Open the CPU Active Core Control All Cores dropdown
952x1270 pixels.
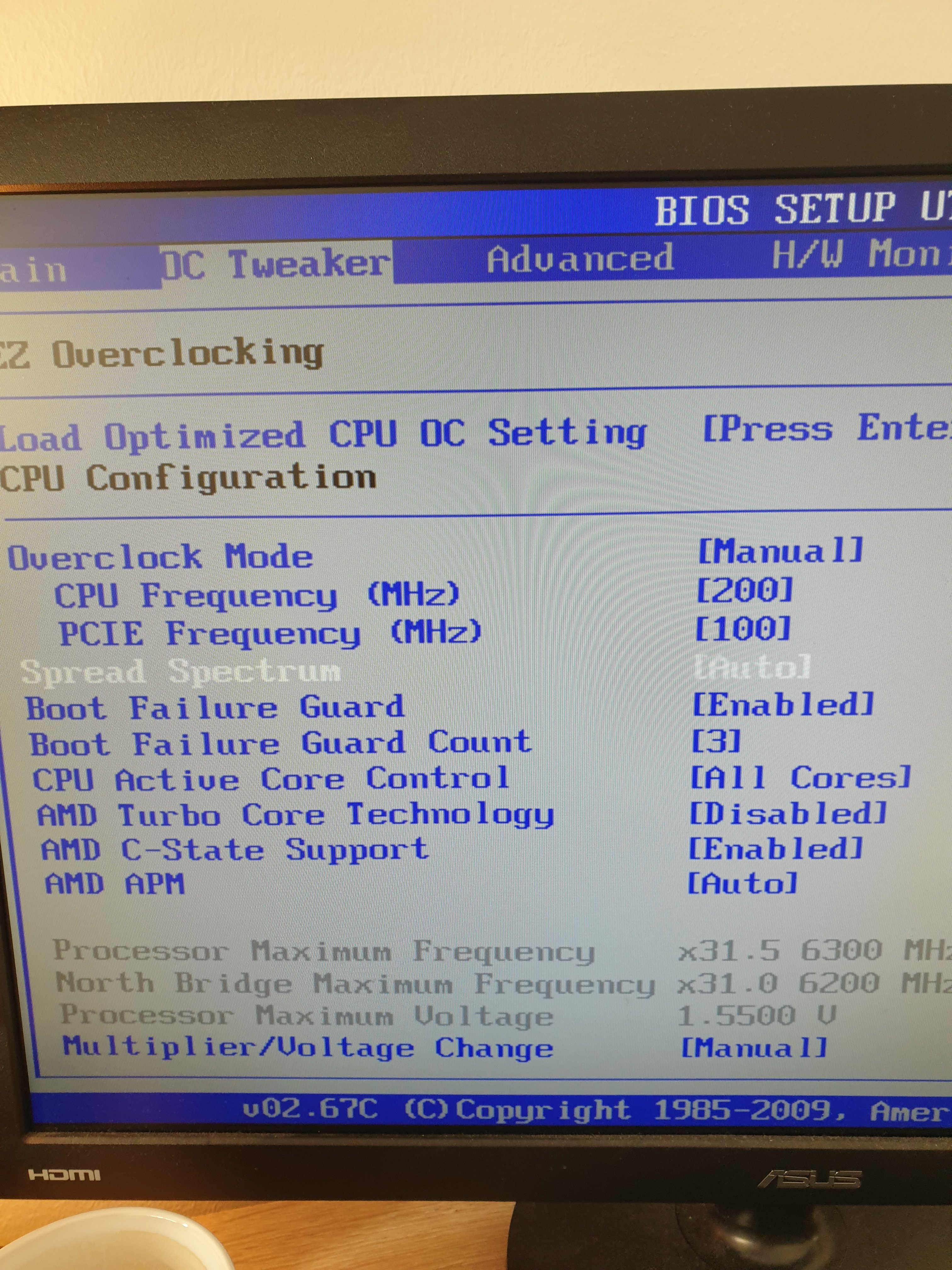click(x=800, y=777)
